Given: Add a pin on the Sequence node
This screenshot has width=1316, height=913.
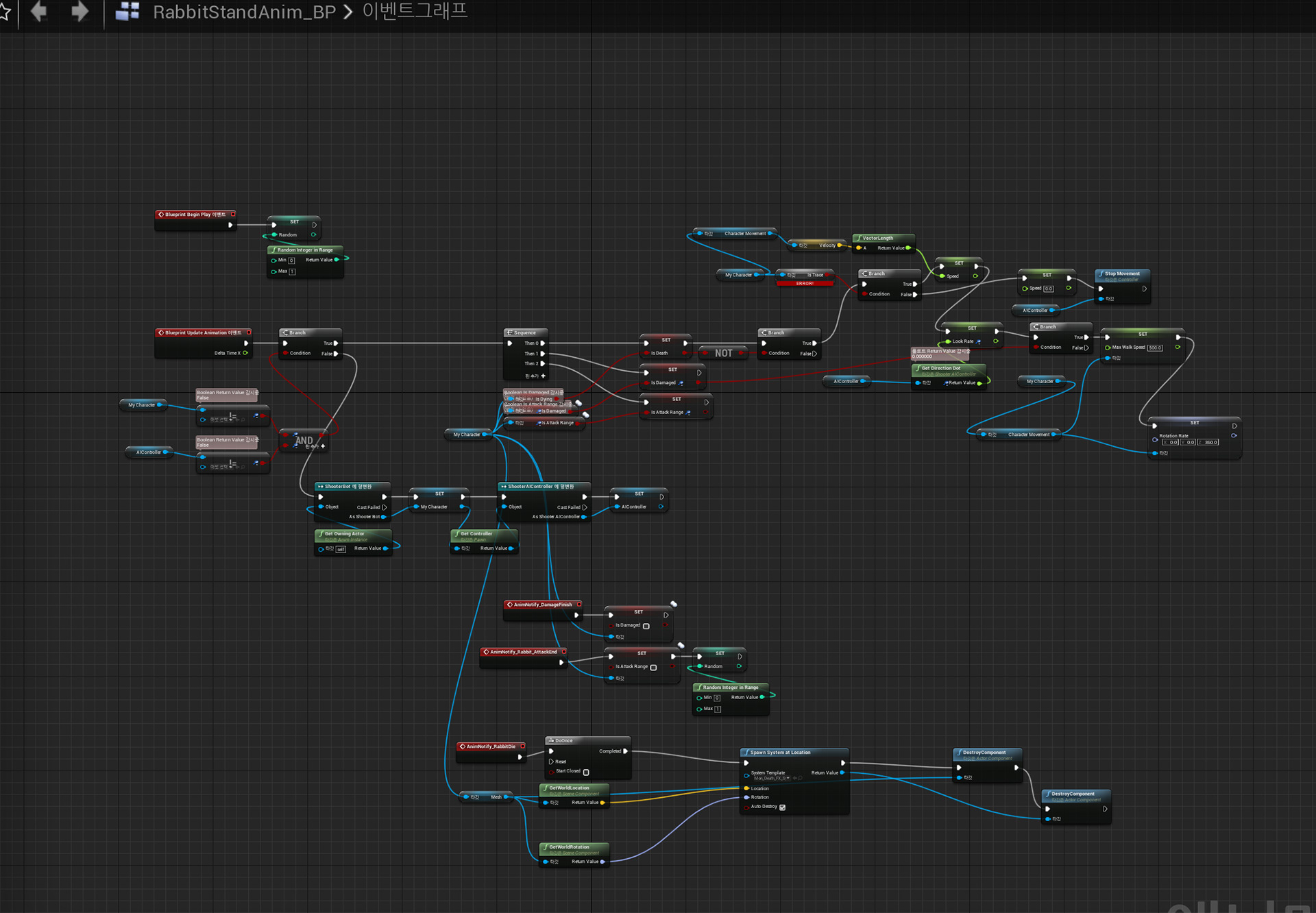Looking at the screenshot, I should pyautogui.click(x=535, y=376).
